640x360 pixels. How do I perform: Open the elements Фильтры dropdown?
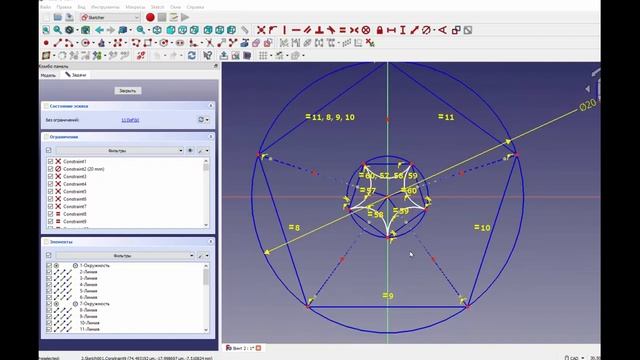(125, 256)
